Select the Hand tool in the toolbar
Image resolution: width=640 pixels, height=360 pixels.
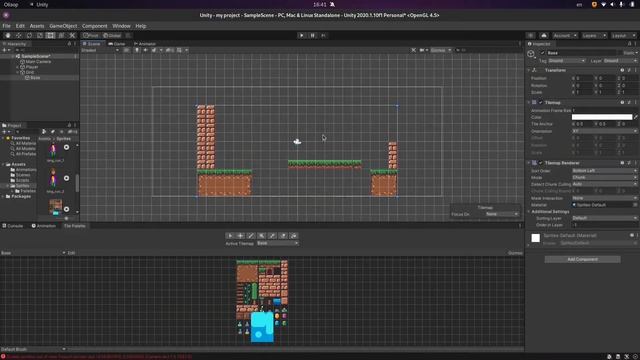tap(7, 36)
